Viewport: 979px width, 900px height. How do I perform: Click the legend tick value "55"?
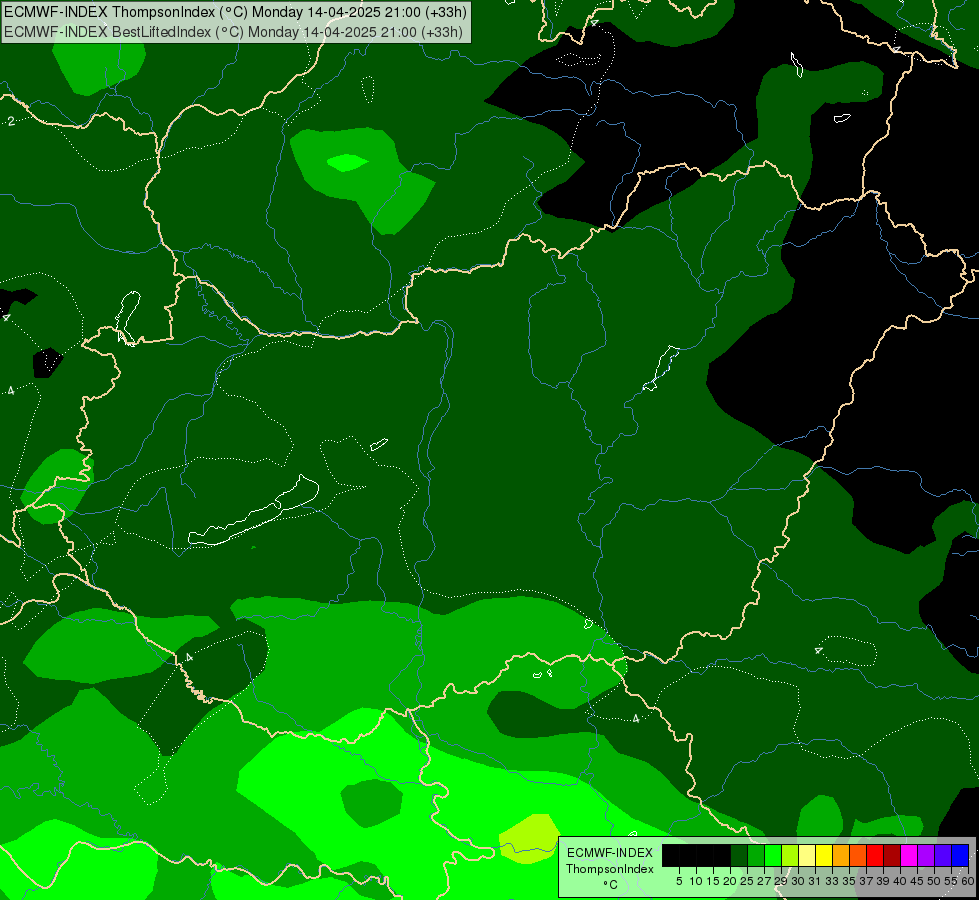click(951, 881)
